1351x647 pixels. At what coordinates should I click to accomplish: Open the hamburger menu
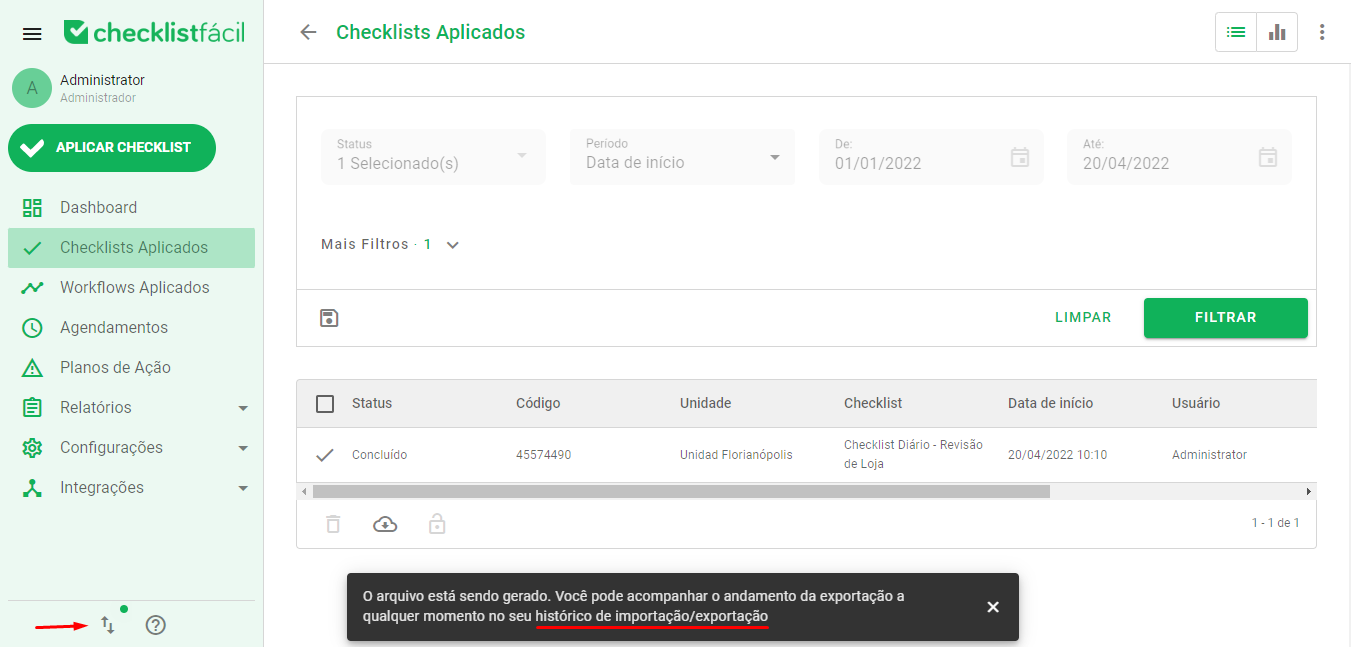[32, 34]
